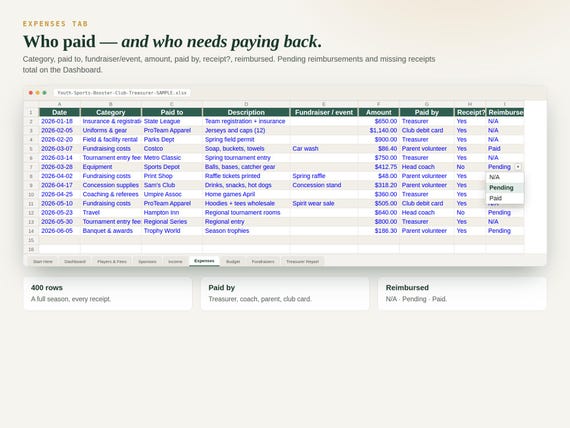Select the 2026-05-30 date cell
The height and width of the screenshot is (428, 570).
pyautogui.click(x=60, y=221)
